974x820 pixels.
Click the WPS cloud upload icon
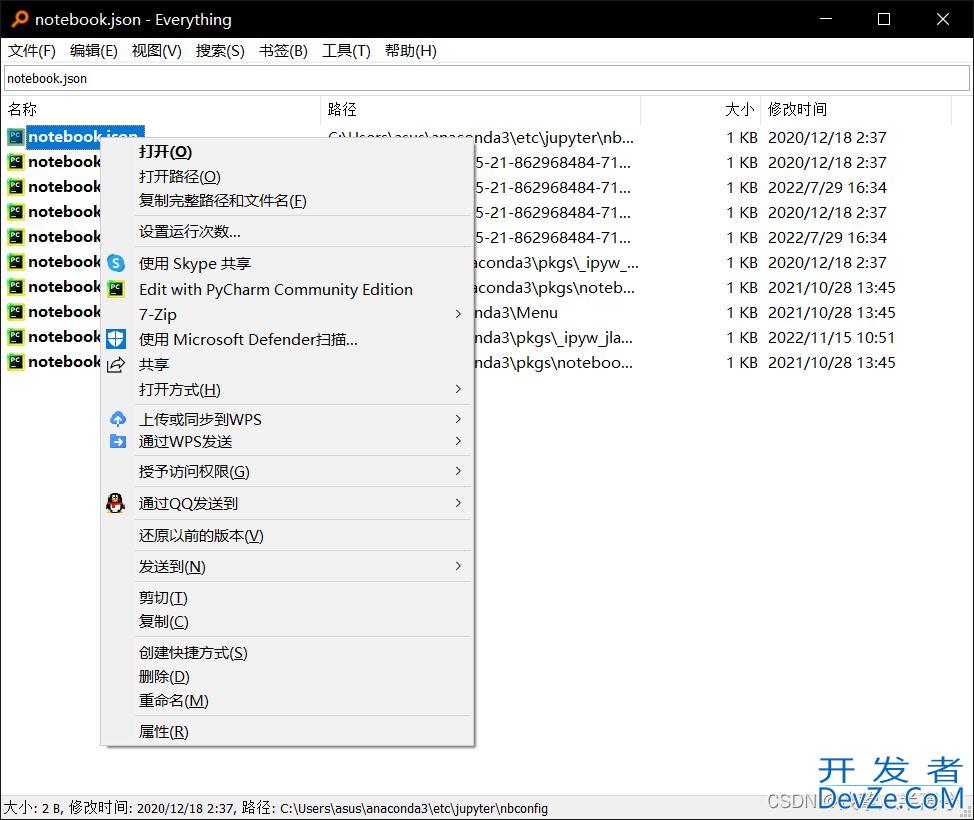[x=117, y=419]
